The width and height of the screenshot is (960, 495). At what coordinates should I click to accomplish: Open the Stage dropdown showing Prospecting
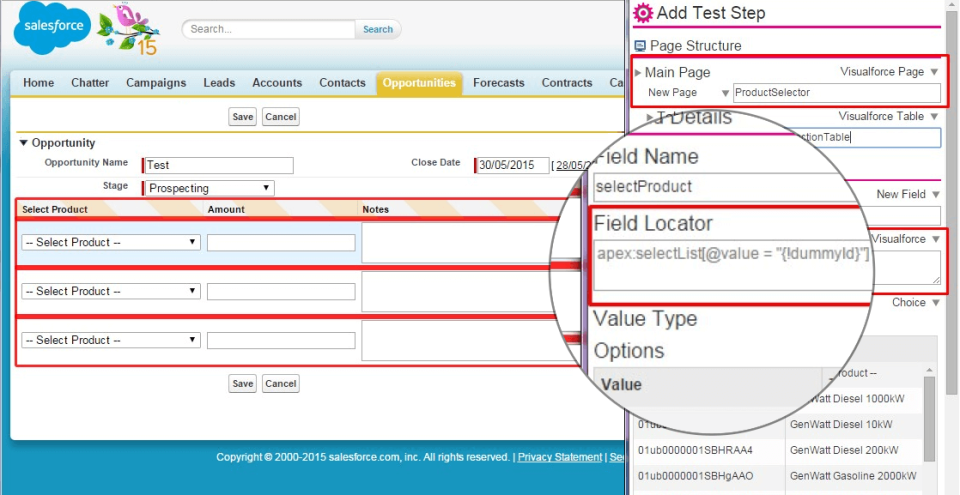pos(209,188)
